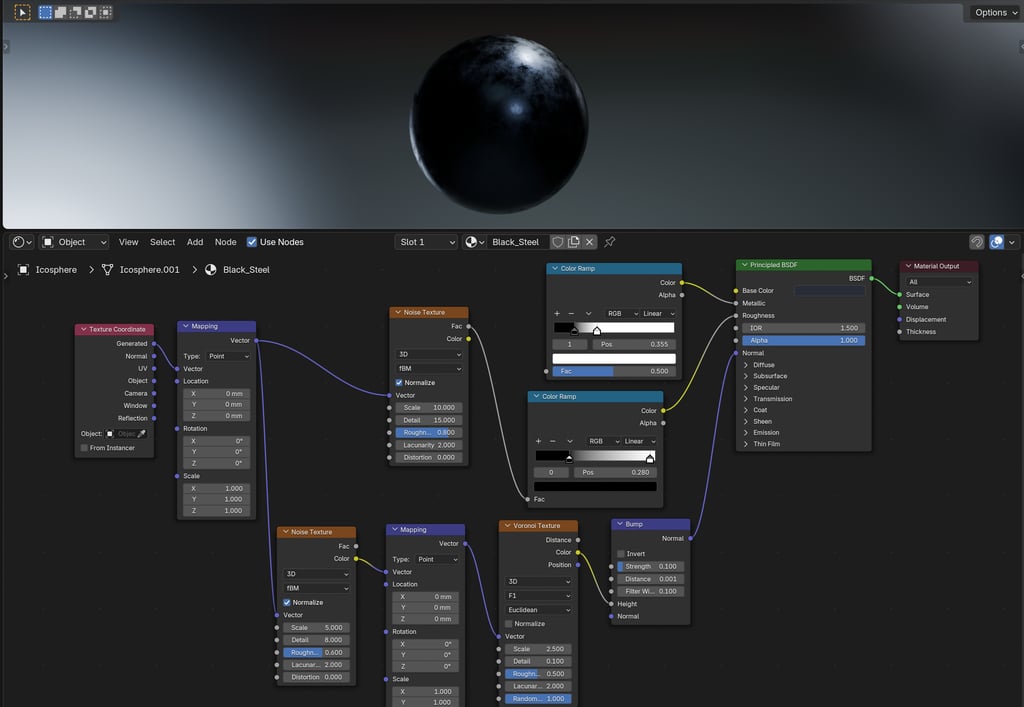Viewport: 1024px width, 707px height.
Task: Open the Node menu
Action: point(225,242)
